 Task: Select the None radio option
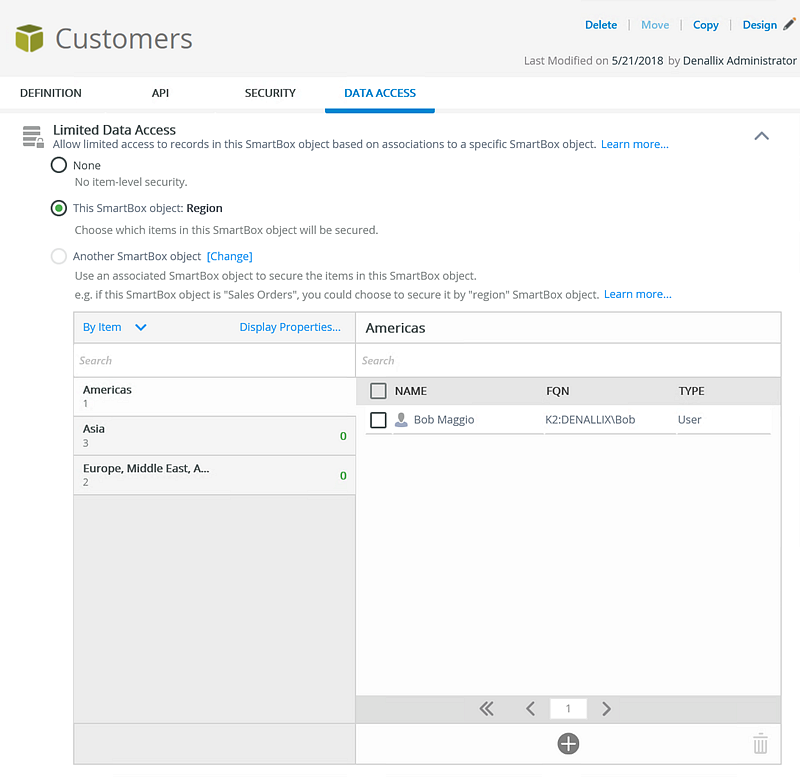59,165
